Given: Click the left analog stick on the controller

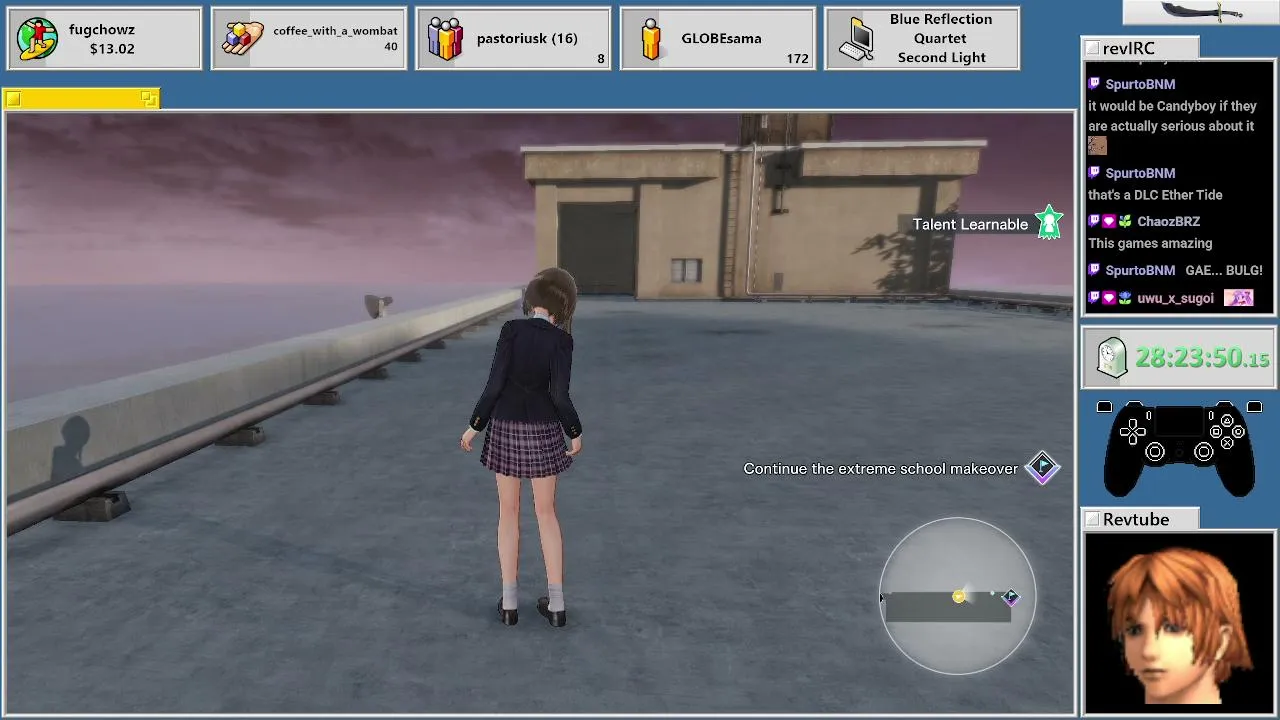Looking at the screenshot, I should click(x=1155, y=452).
